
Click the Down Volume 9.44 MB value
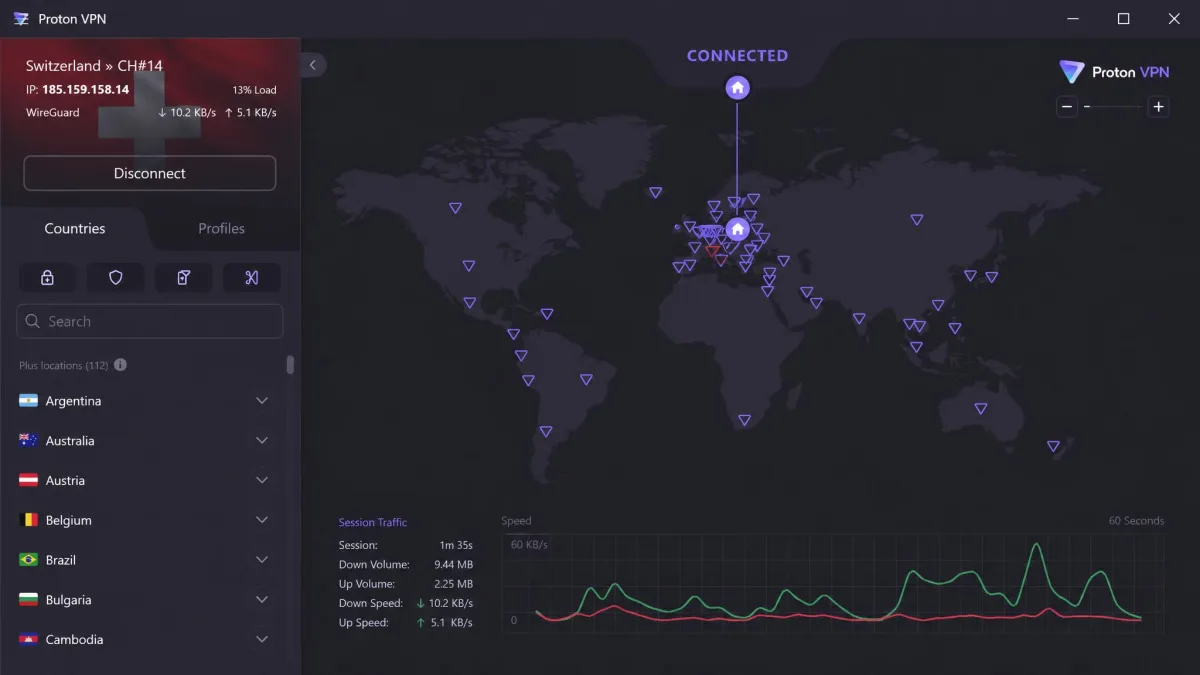point(453,565)
